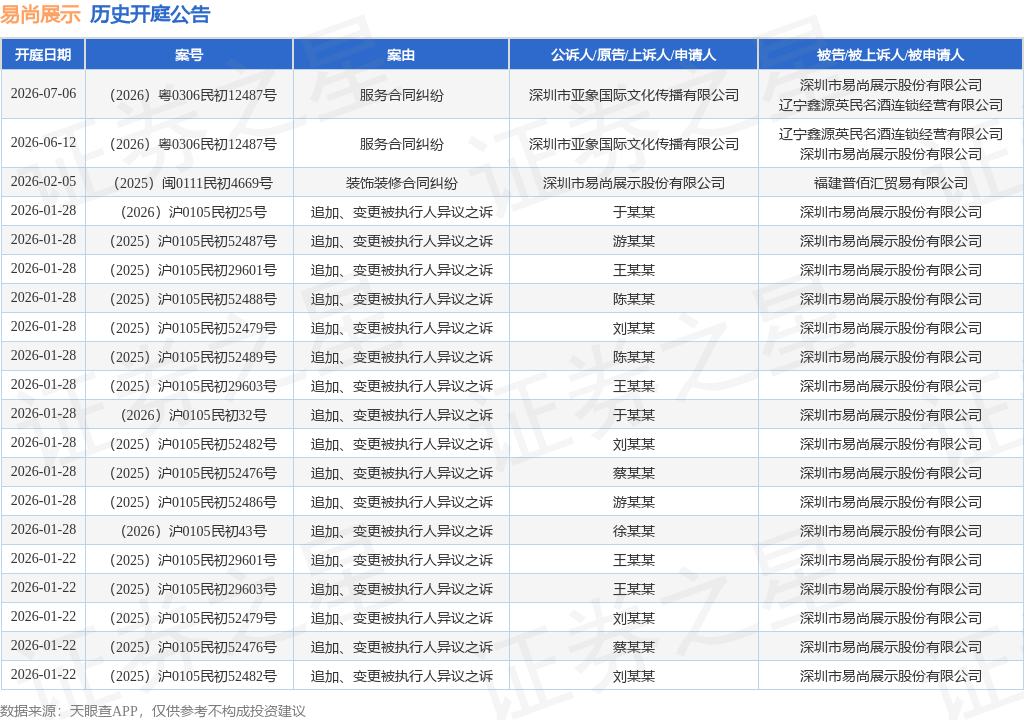Click defendant 福建普佰汇贸易有限公司

pos(891,183)
